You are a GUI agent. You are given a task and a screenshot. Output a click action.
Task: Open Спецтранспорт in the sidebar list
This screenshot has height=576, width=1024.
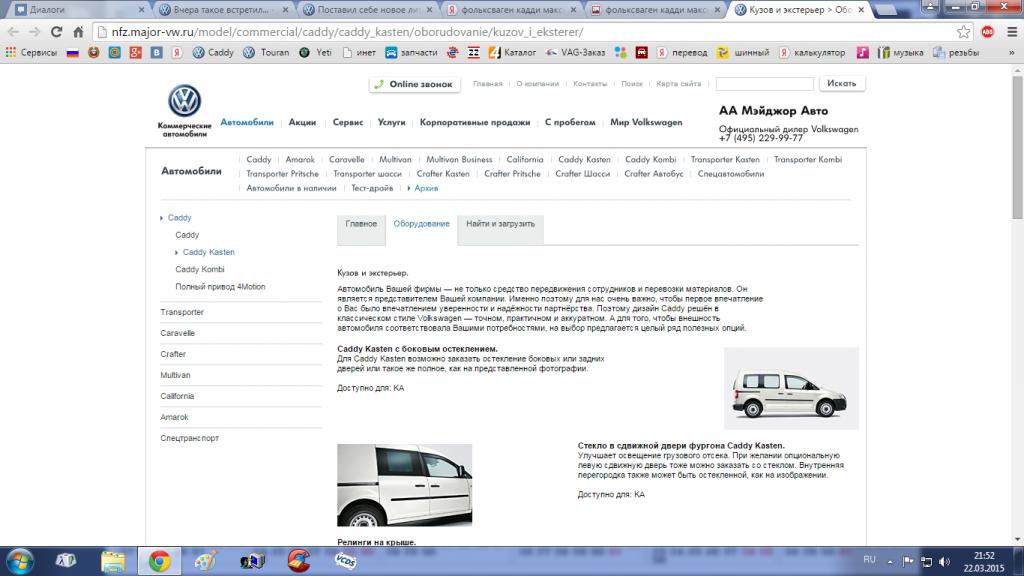click(x=189, y=438)
